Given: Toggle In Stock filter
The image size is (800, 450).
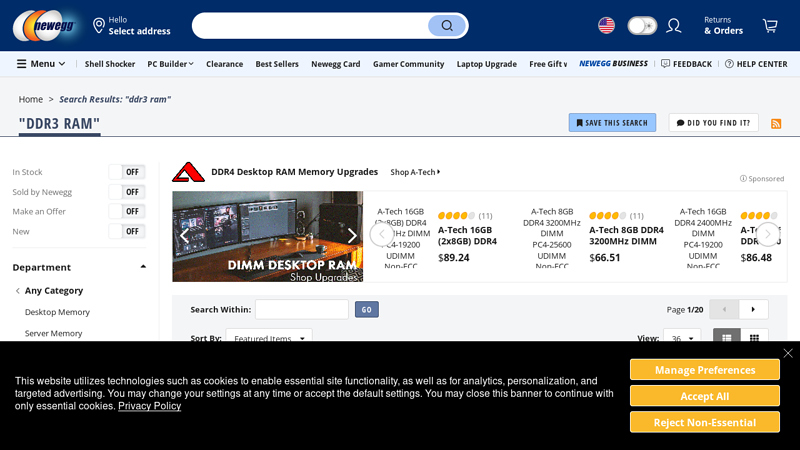Looking at the screenshot, I should point(127,172).
